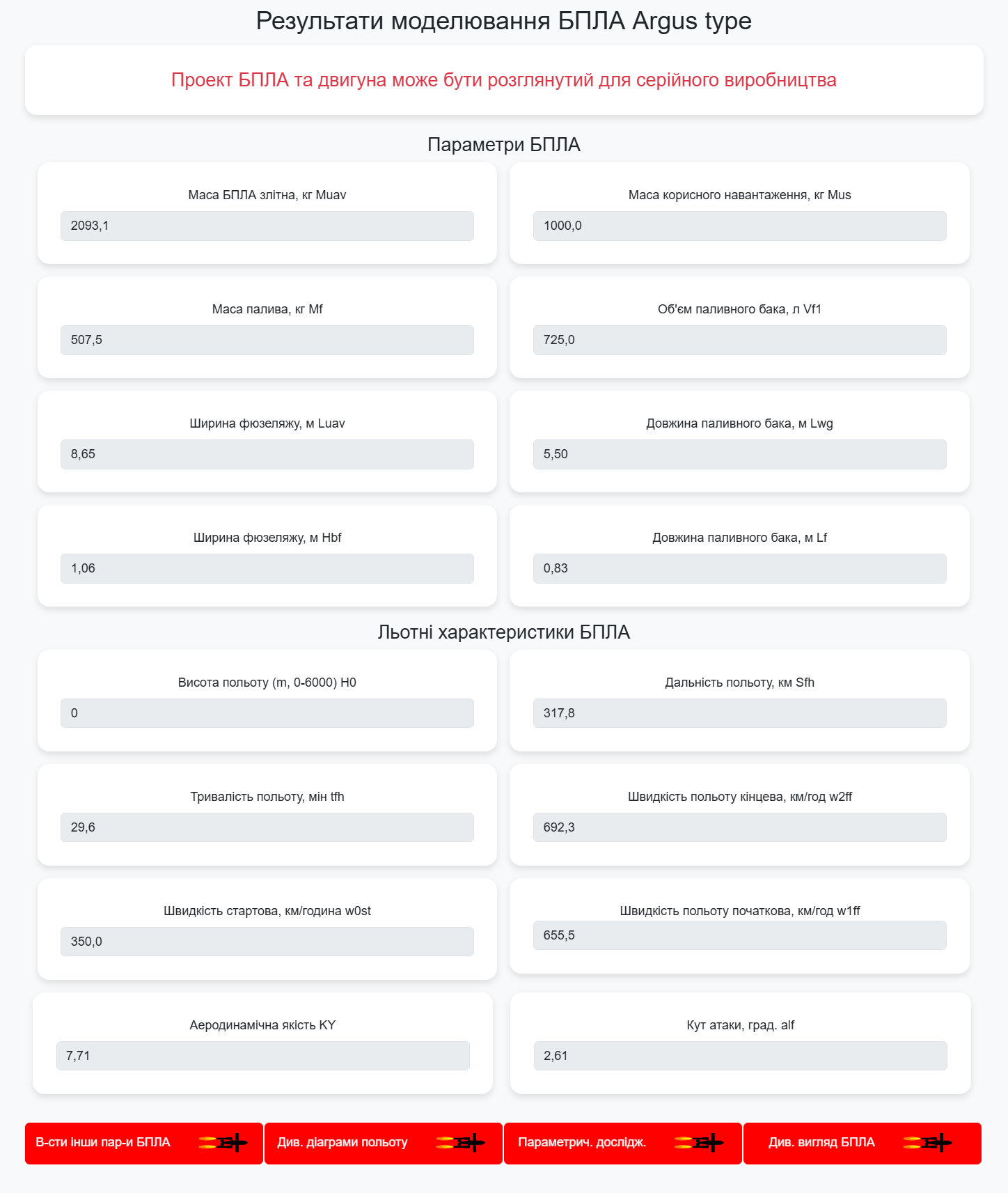
Task: Click fuel tank volume Vf1 field
Action: tap(740, 341)
